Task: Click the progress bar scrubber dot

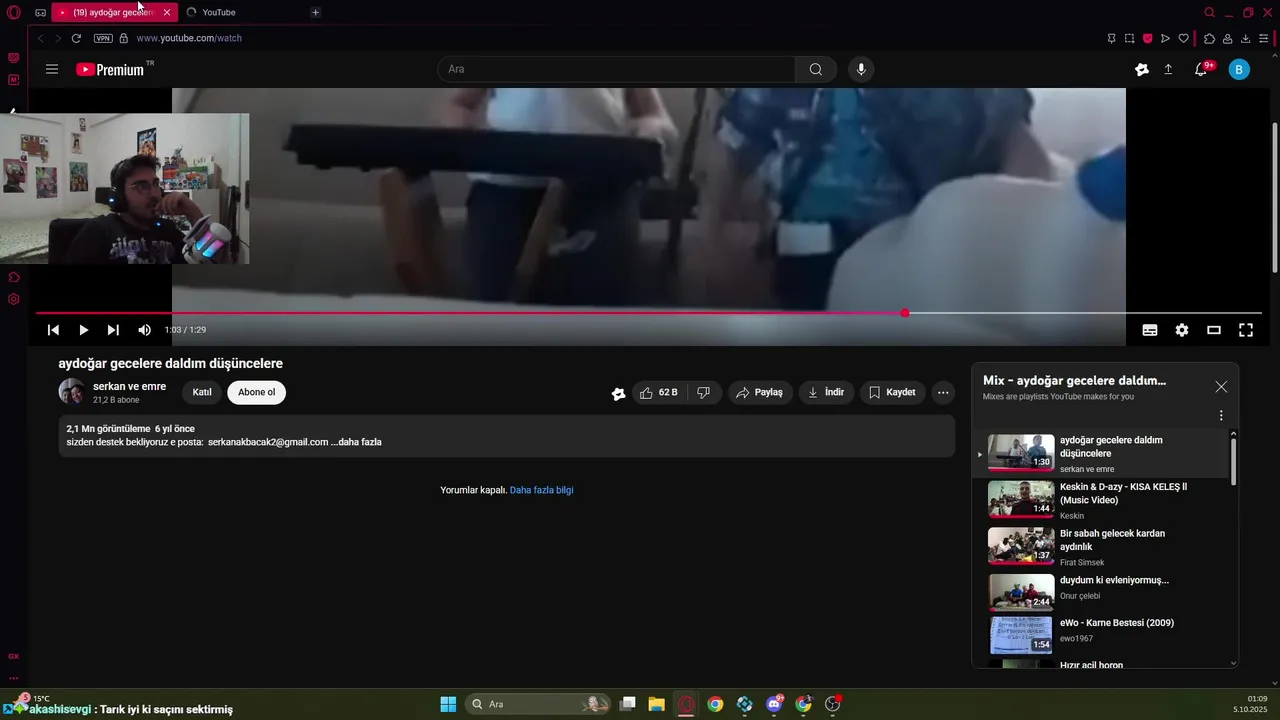Action: 905,313
